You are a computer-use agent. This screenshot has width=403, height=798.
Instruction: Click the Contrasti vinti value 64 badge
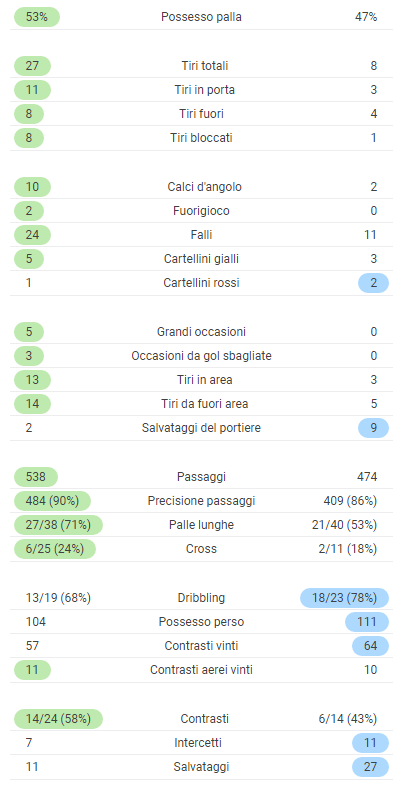(x=370, y=646)
